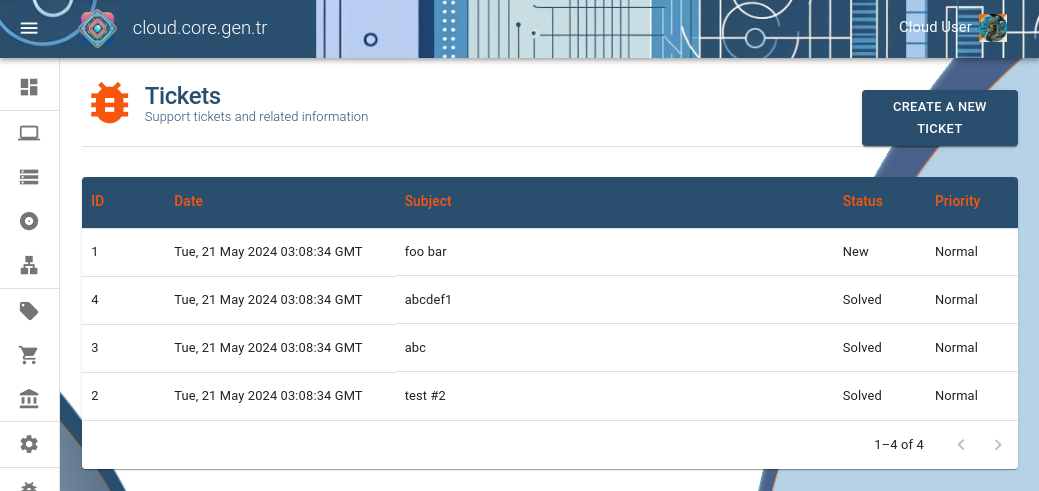Viewport: 1039px width, 491px height.
Task: Go to next page of tickets
Action: (998, 445)
